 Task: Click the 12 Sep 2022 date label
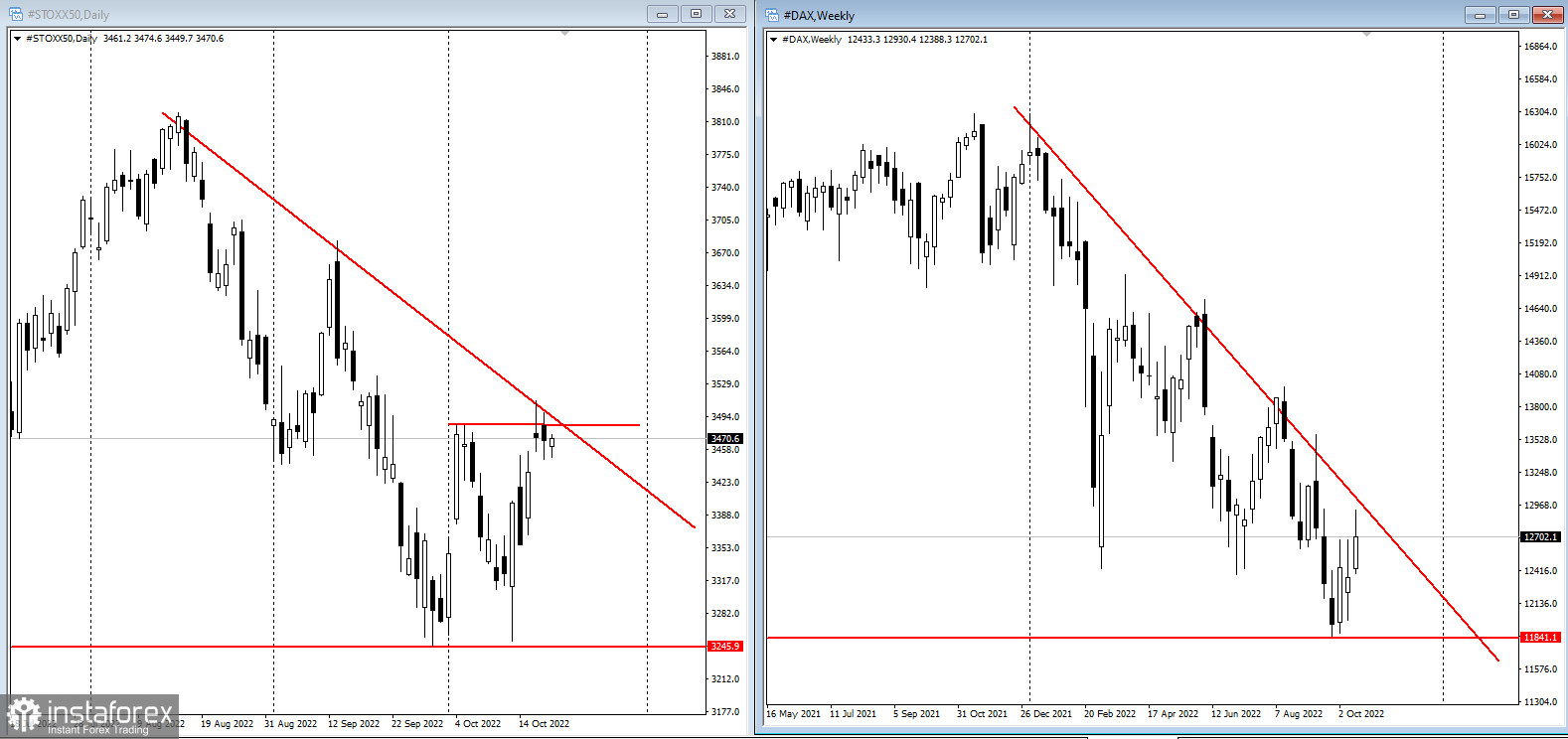354,724
